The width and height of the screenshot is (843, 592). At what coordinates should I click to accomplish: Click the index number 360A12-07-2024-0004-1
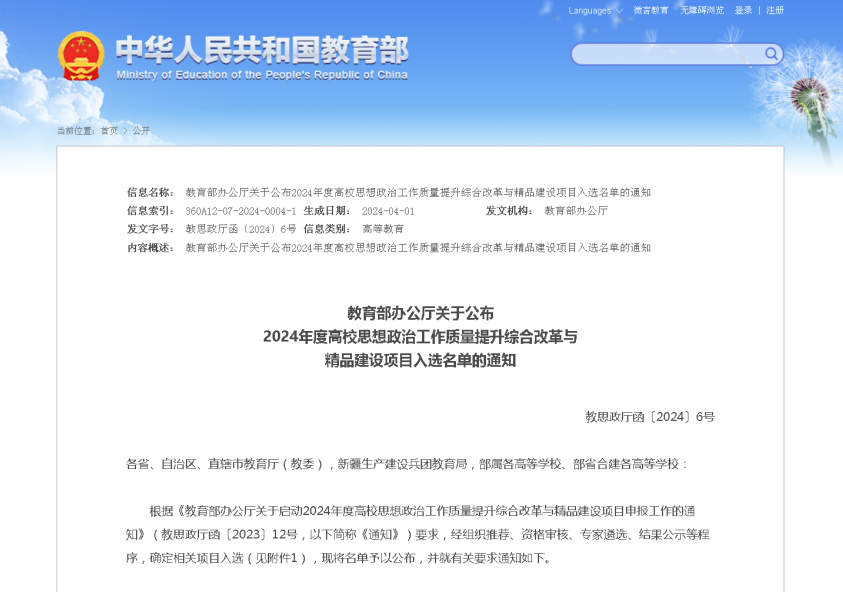[x=240, y=211]
